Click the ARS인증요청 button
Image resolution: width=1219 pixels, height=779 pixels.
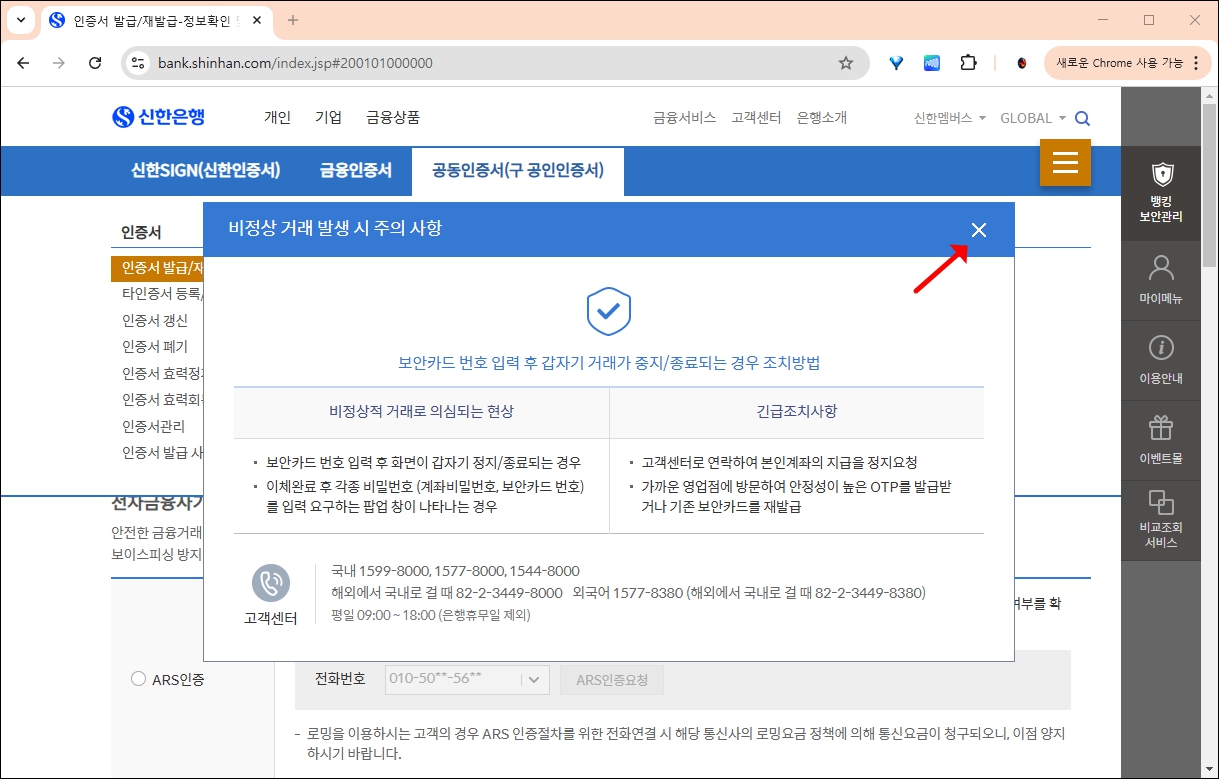(x=610, y=679)
